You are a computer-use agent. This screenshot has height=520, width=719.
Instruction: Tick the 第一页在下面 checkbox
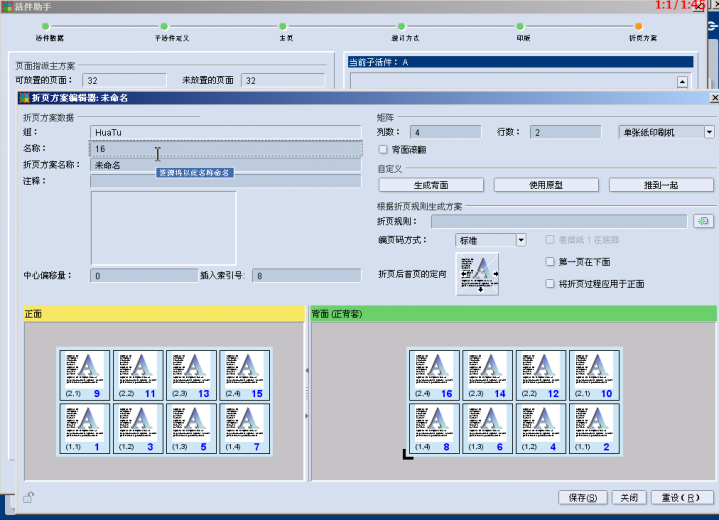click(x=550, y=261)
